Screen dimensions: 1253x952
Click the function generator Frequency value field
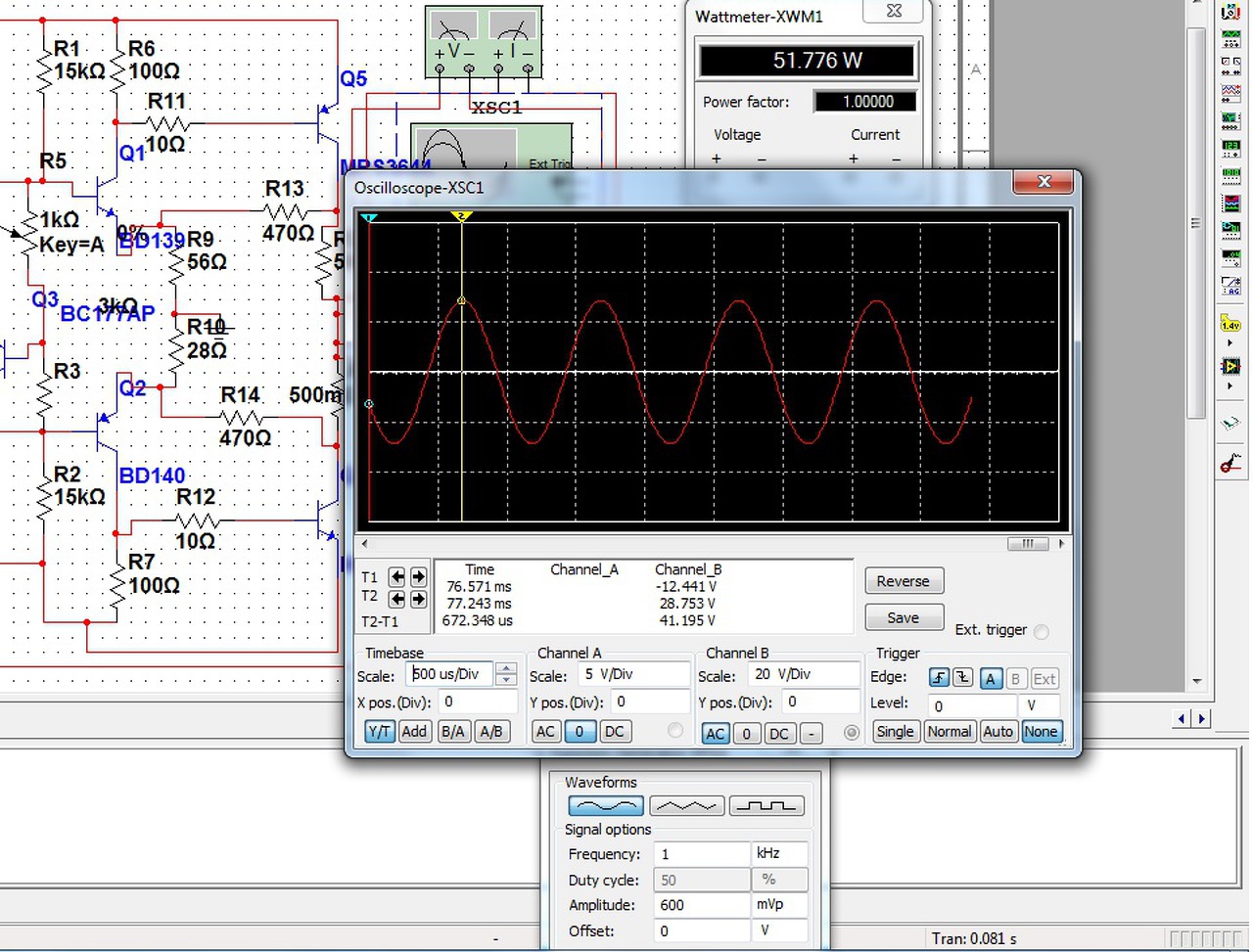click(702, 854)
